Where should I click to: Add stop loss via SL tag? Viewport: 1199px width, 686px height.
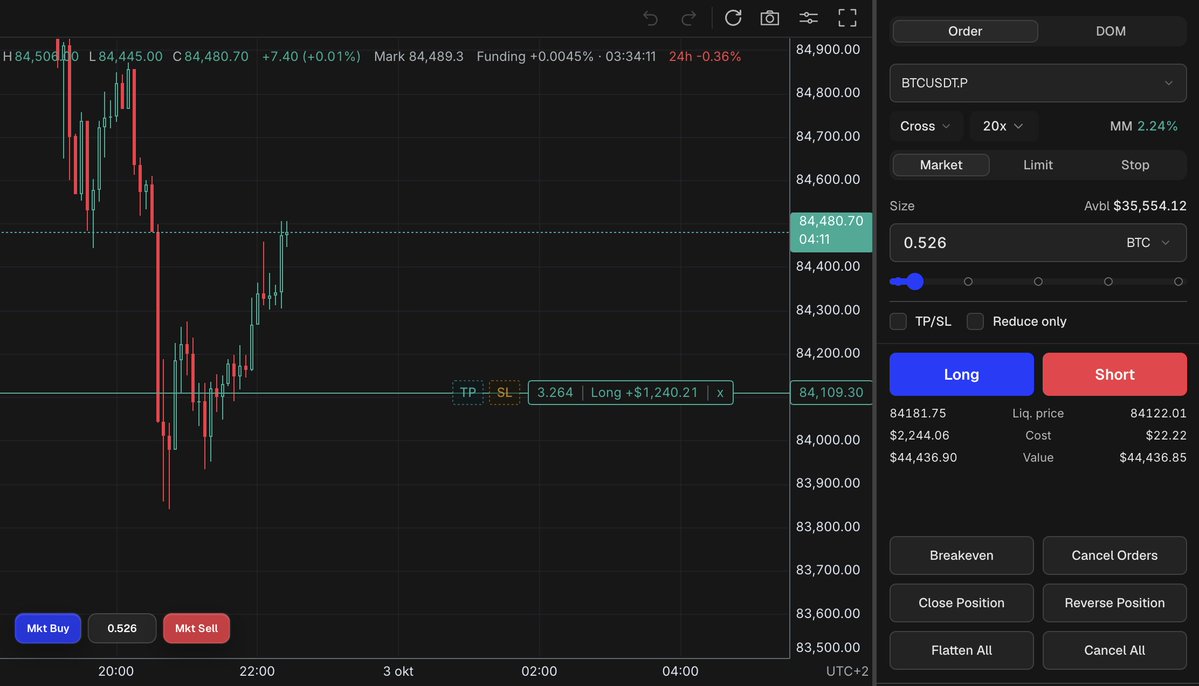click(505, 392)
